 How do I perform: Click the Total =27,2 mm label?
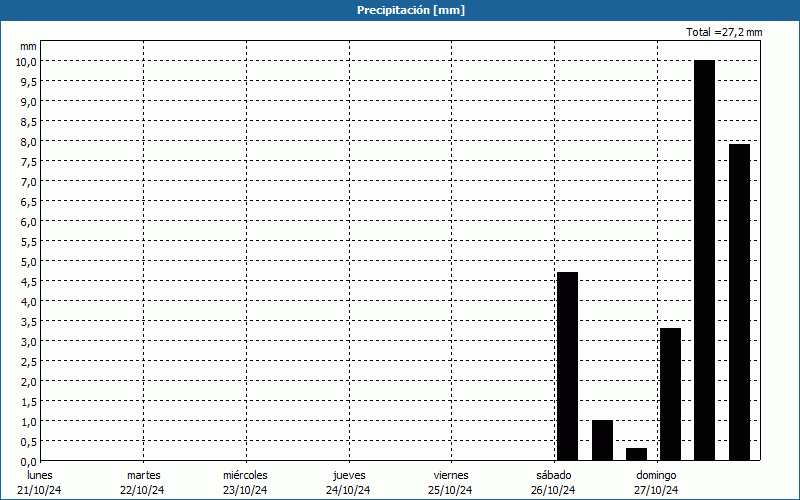(724, 32)
